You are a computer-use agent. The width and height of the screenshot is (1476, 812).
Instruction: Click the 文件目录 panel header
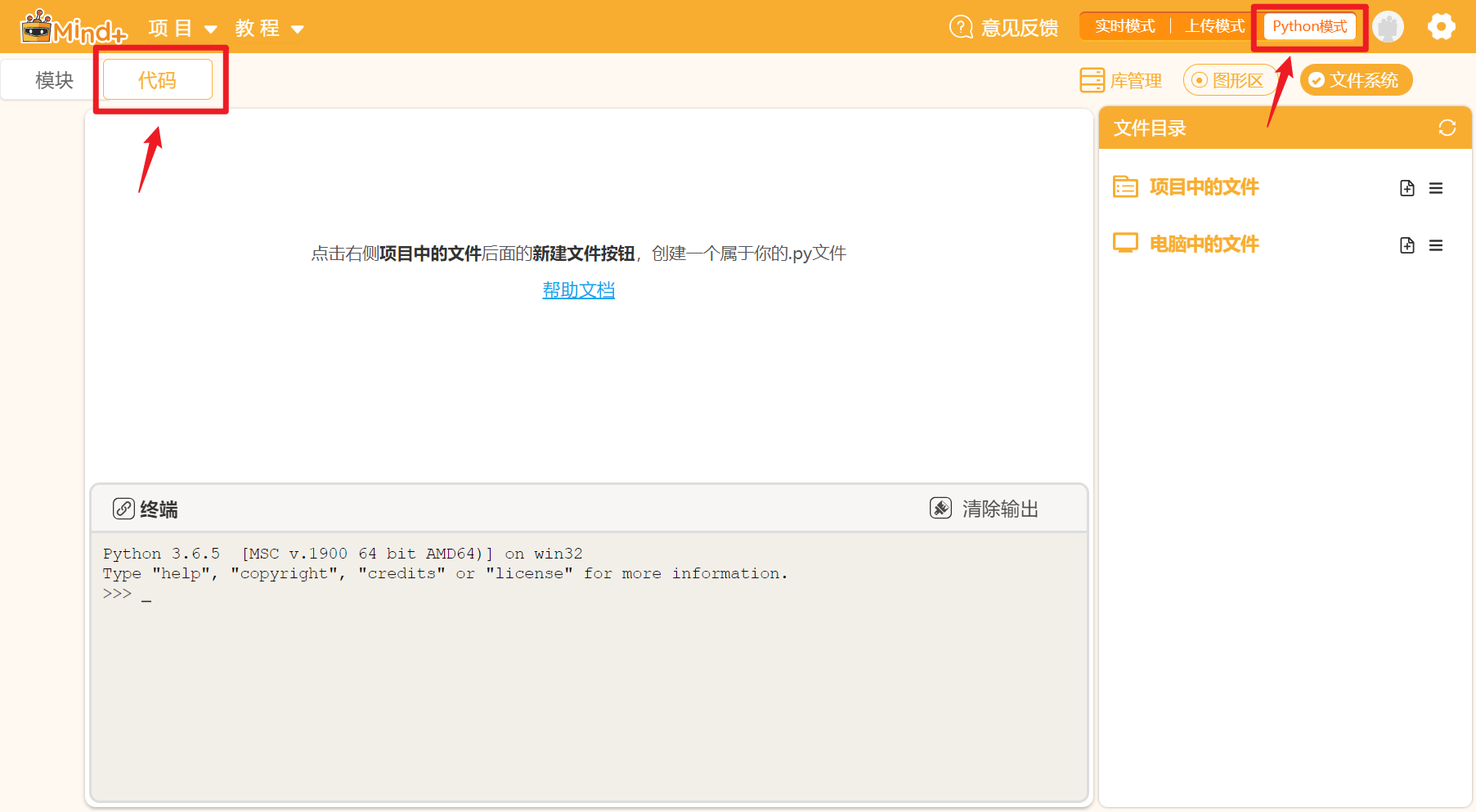(1285, 128)
